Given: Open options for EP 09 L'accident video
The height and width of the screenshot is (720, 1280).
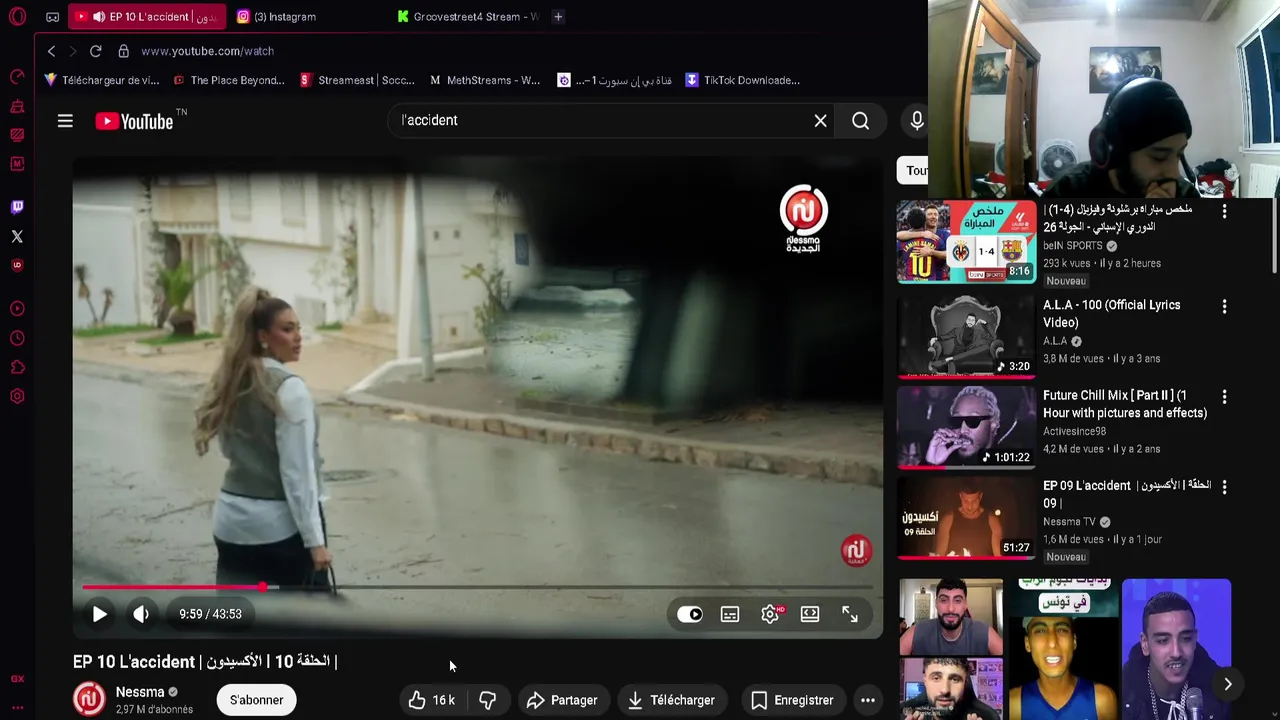Looking at the screenshot, I should (x=1224, y=487).
